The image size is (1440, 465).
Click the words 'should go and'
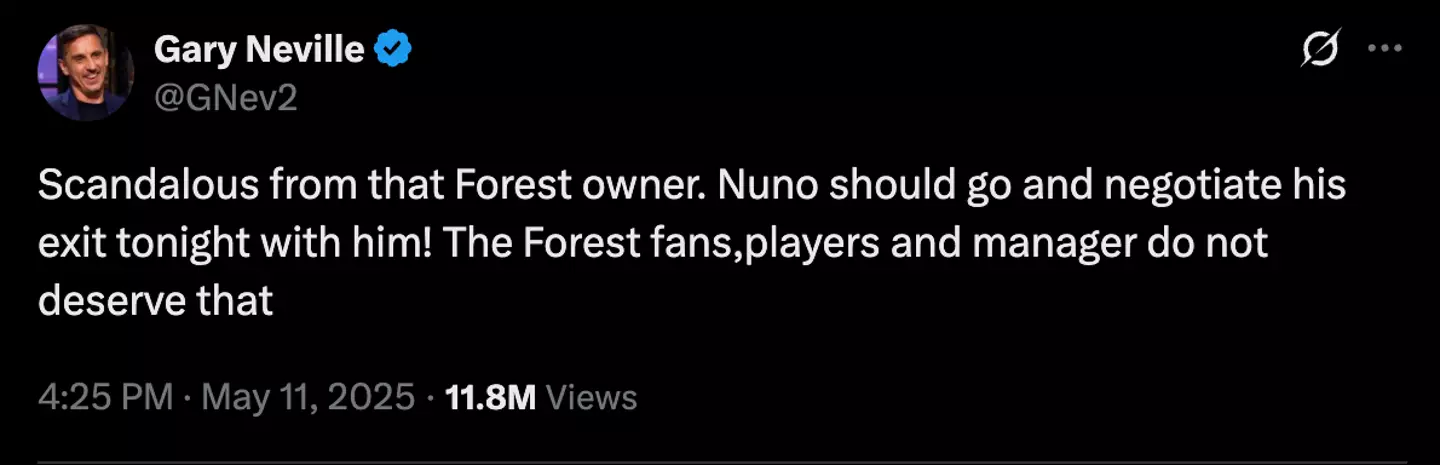click(x=949, y=187)
